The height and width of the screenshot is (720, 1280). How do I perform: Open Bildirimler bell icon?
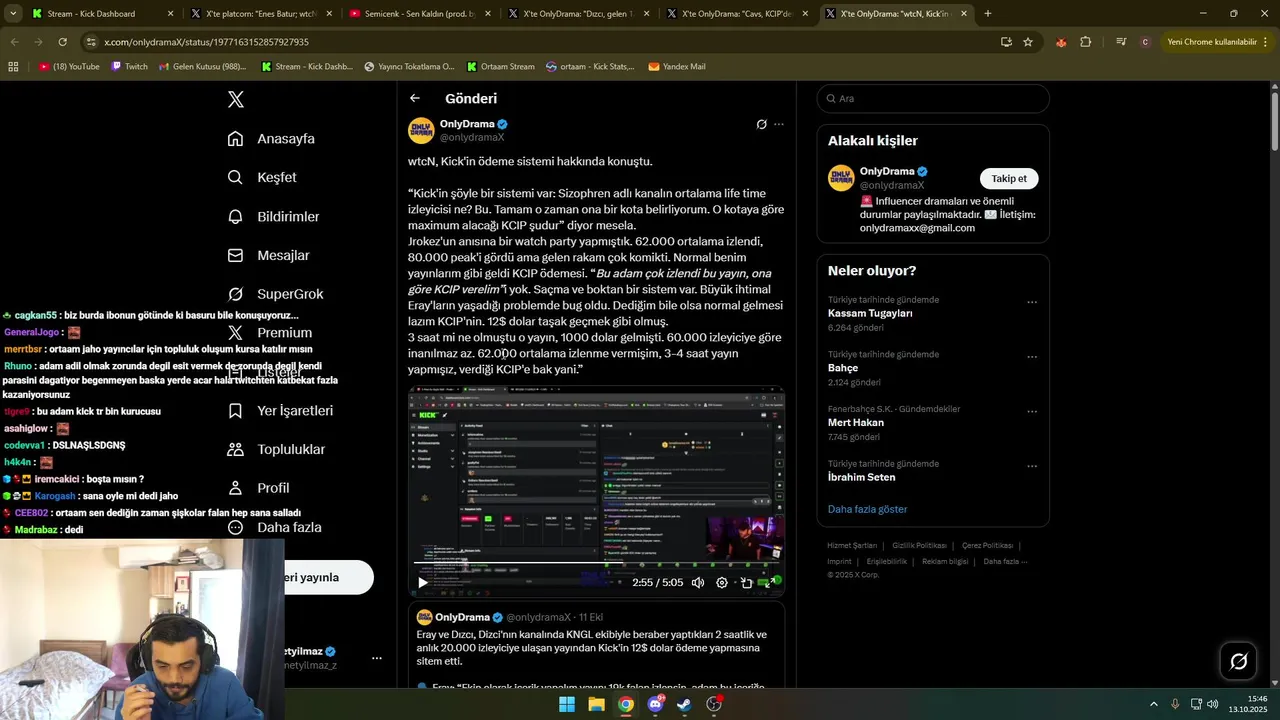[235, 216]
